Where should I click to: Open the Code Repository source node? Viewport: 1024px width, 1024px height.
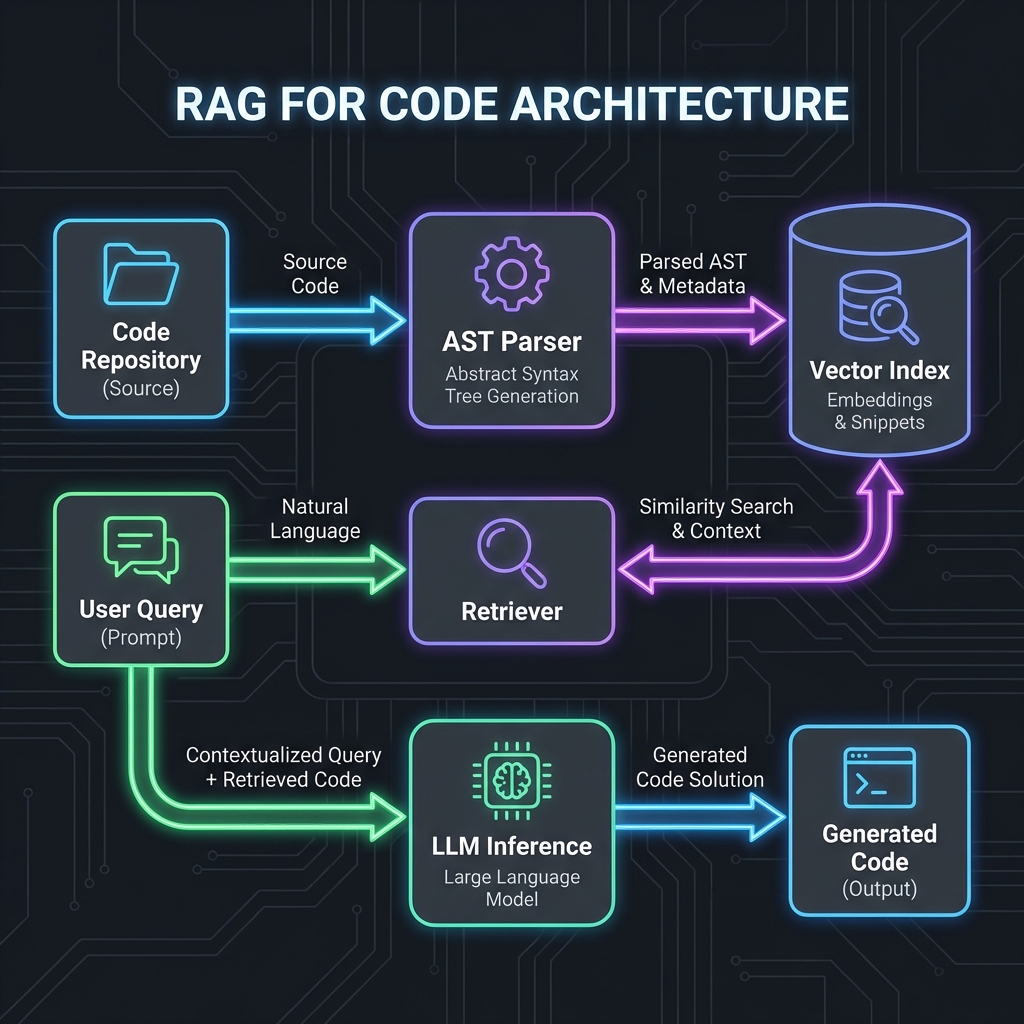141,320
